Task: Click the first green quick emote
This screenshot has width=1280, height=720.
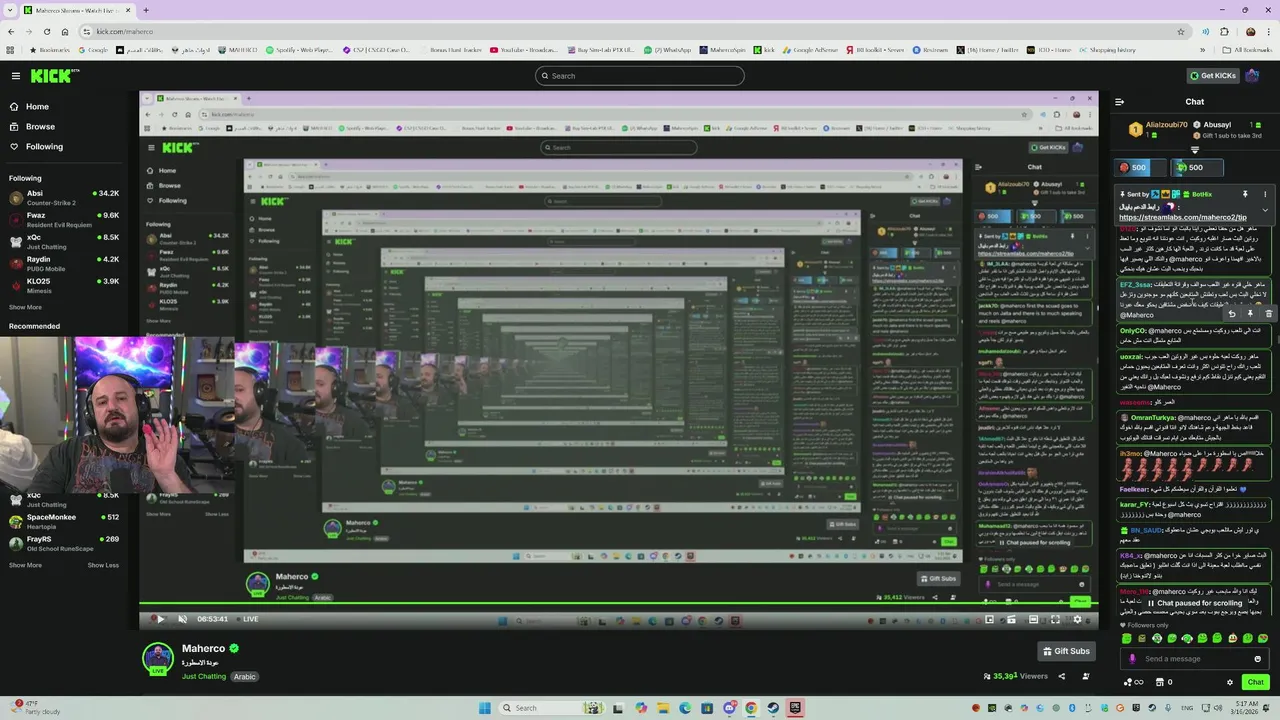Action: tap(1127, 638)
